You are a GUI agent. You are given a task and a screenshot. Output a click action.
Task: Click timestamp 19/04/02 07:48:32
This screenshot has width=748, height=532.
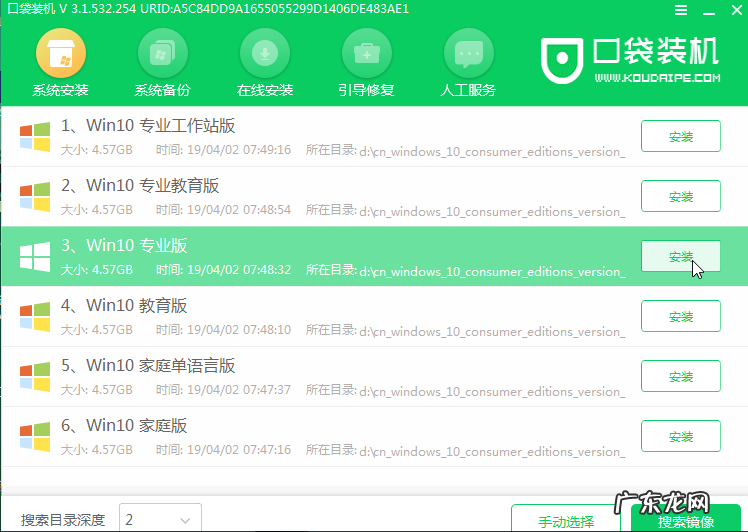click(x=239, y=270)
